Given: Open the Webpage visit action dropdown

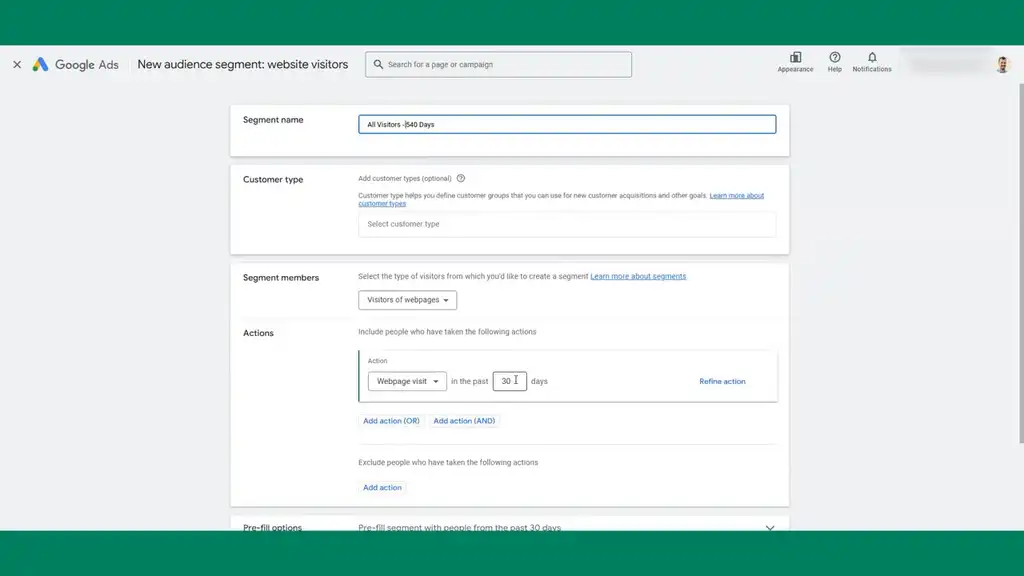Looking at the screenshot, I should pos(407,381).
